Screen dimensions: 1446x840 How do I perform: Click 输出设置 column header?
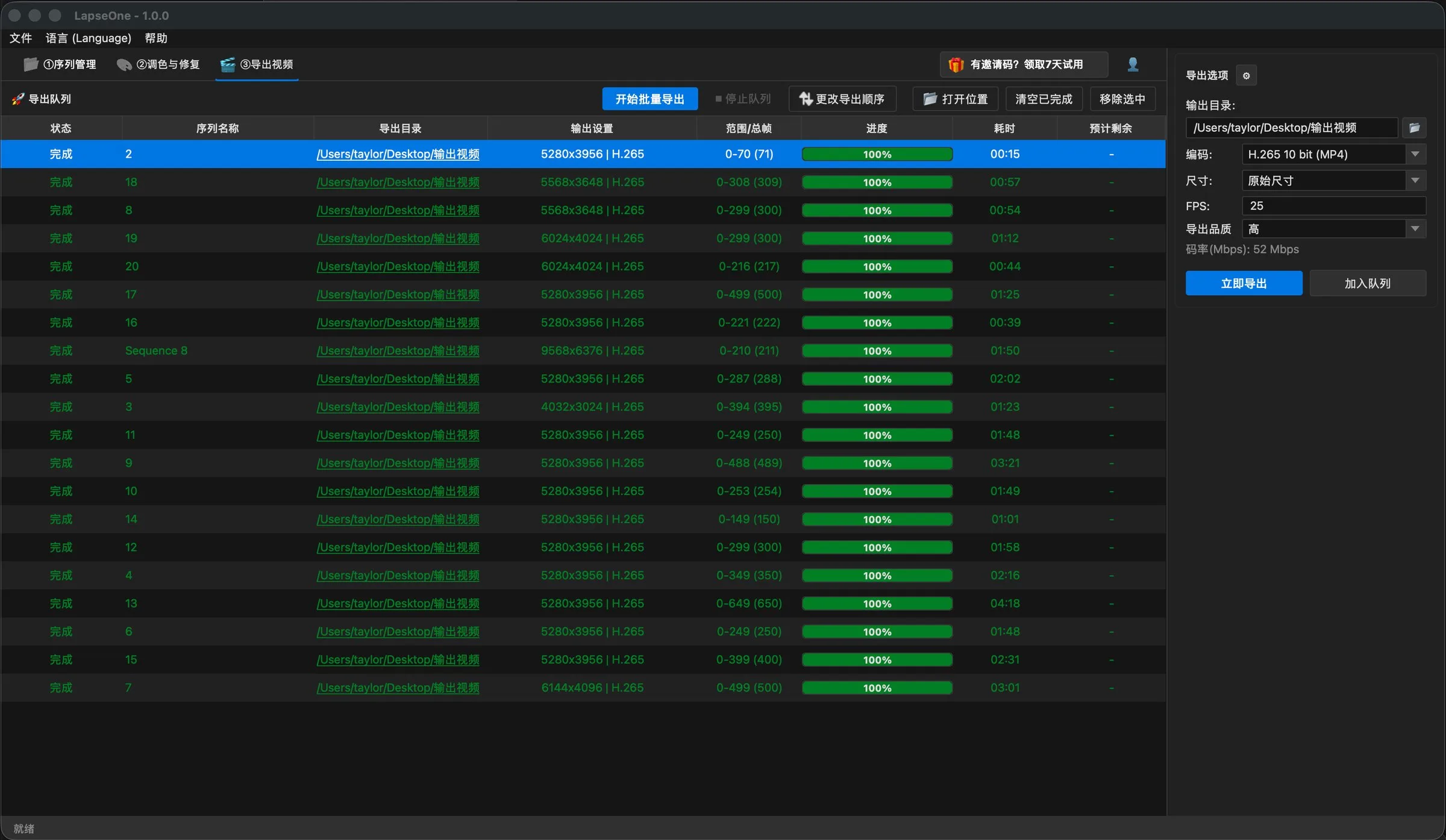click(x=592, y=128)
